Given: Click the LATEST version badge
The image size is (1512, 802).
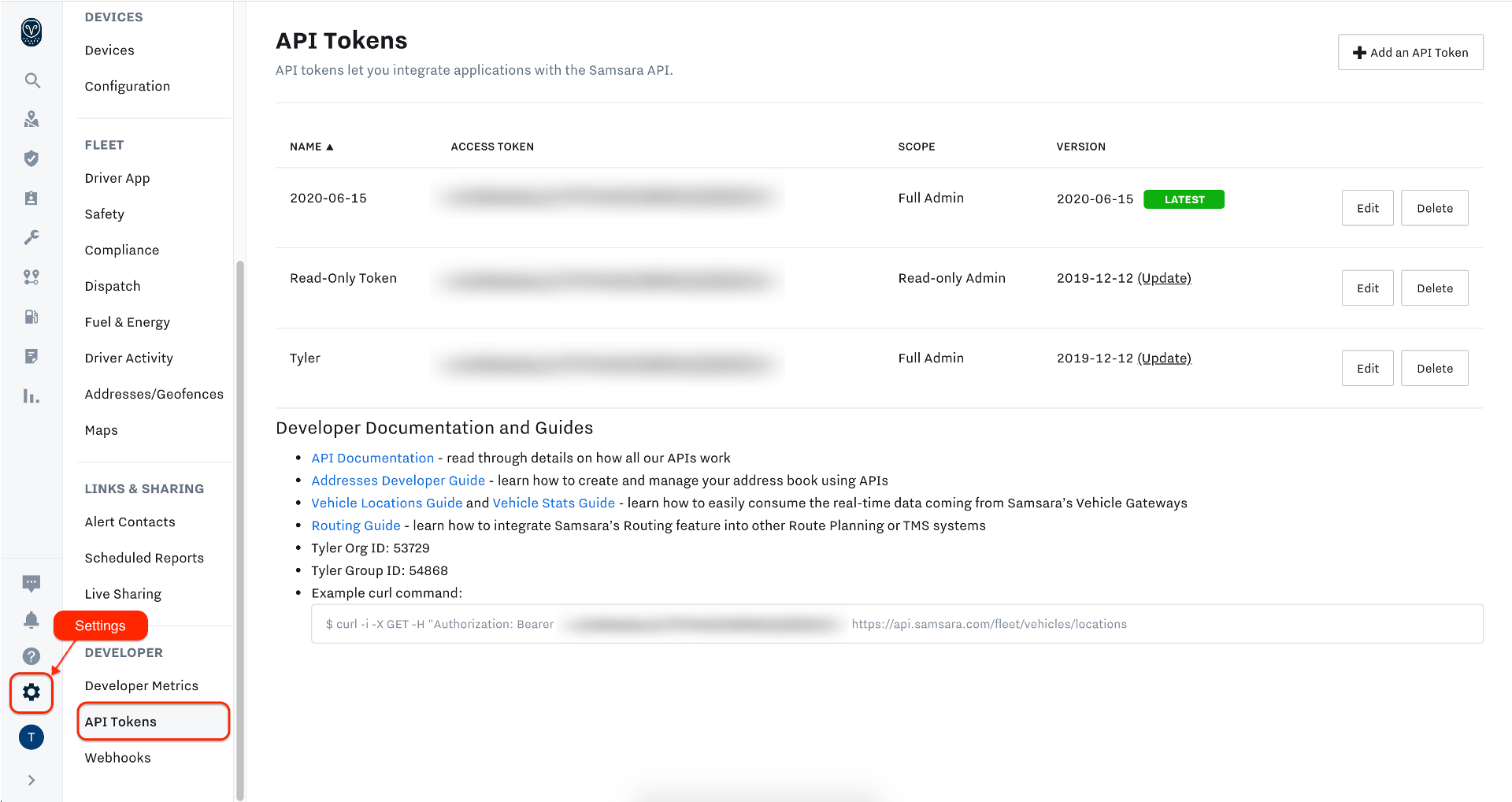Looking at the screenshot, I should click(1184, 199).
